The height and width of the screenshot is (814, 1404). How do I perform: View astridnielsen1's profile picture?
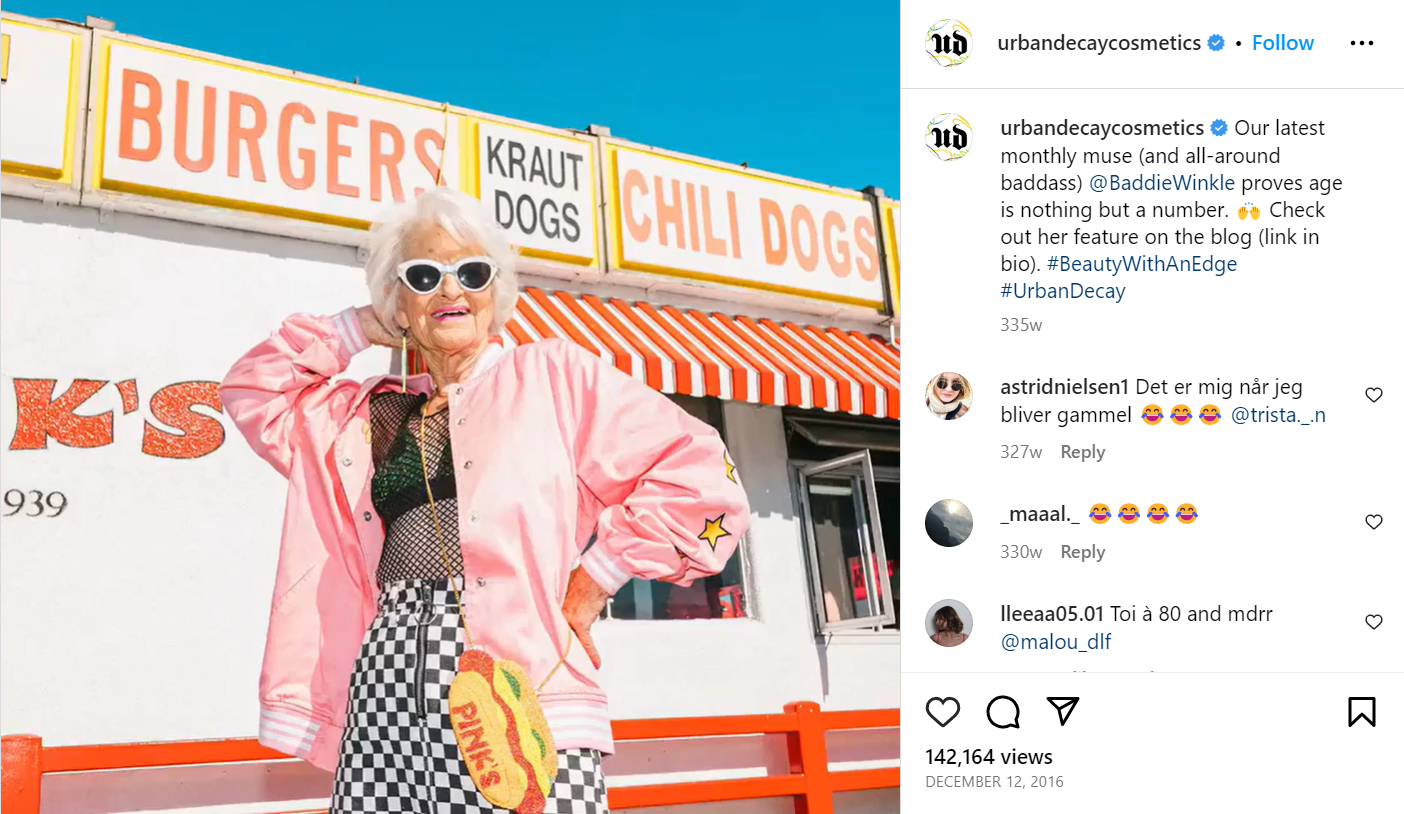tap(949, 396)
